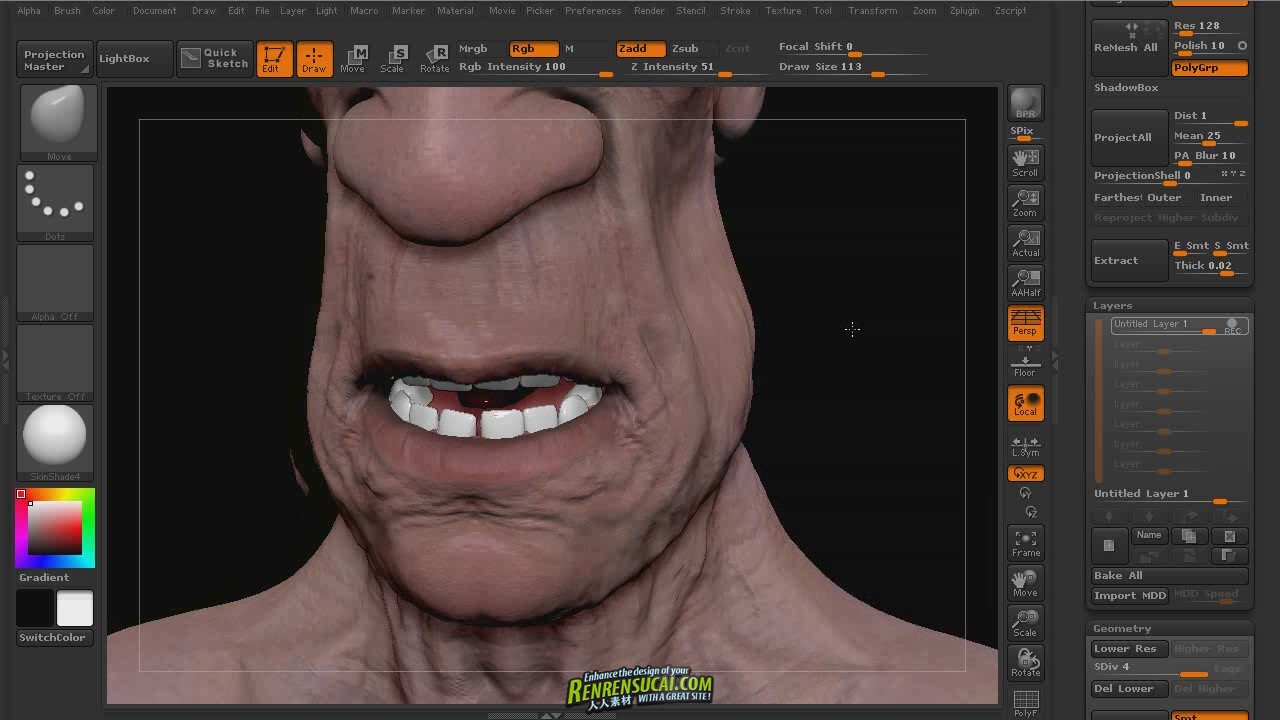Toggle the Floor grid
1280x720 pixels.
(1025, 364)
